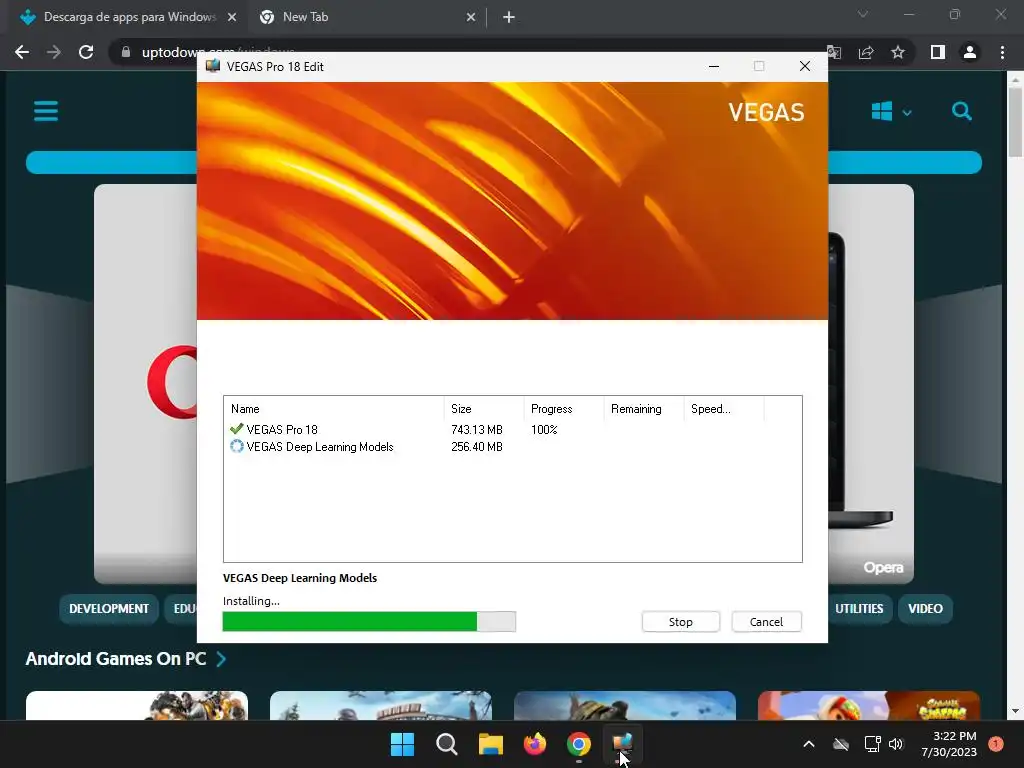The width and height of the screenshot is (1024, 768).
Task: Click the Remaining column header
Action: pyautogui.click(x=643, y=409)
